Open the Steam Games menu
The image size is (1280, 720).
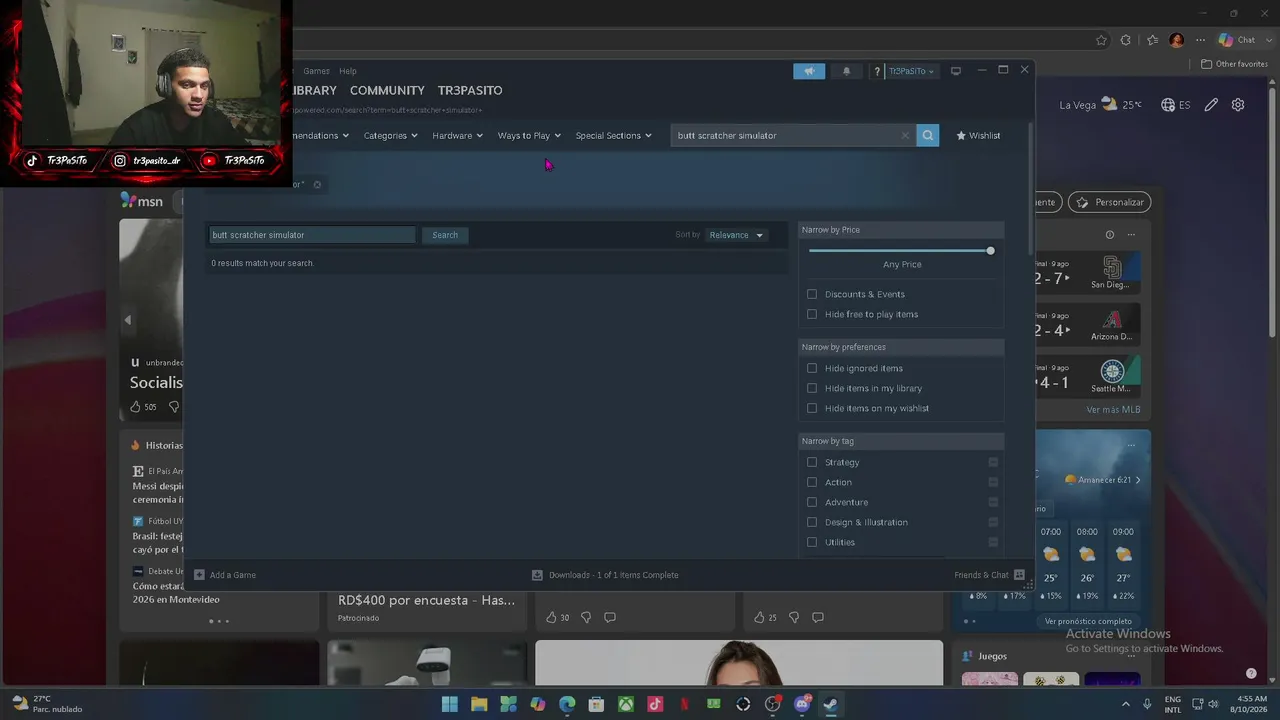pos(316,71)
